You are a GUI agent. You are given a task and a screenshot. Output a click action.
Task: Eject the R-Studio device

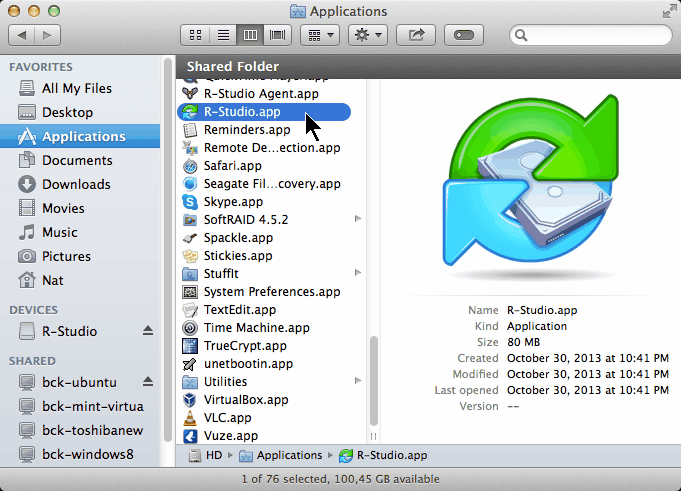tap(148, 331)
